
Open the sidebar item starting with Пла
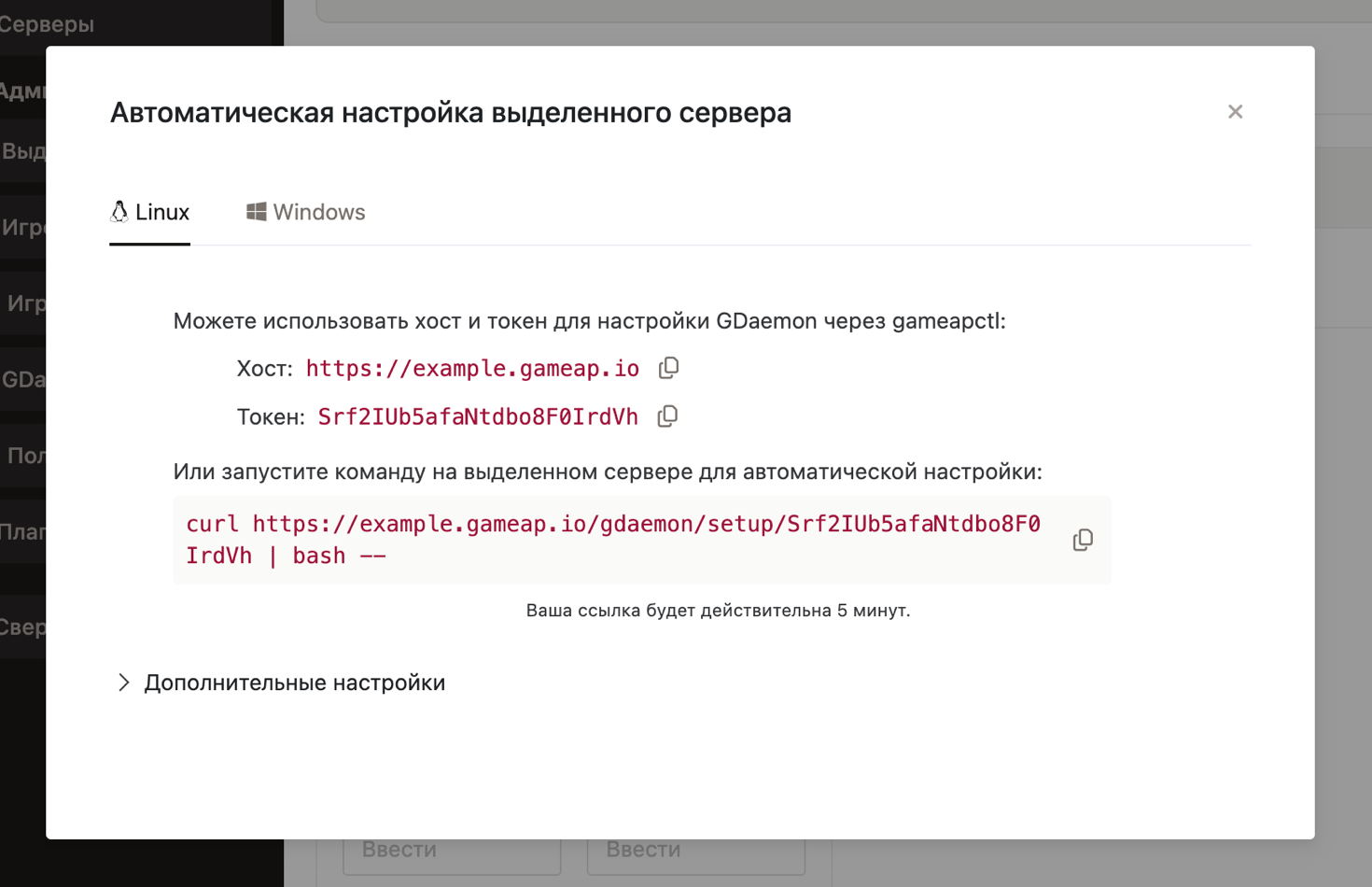click(x=22, y=532)
